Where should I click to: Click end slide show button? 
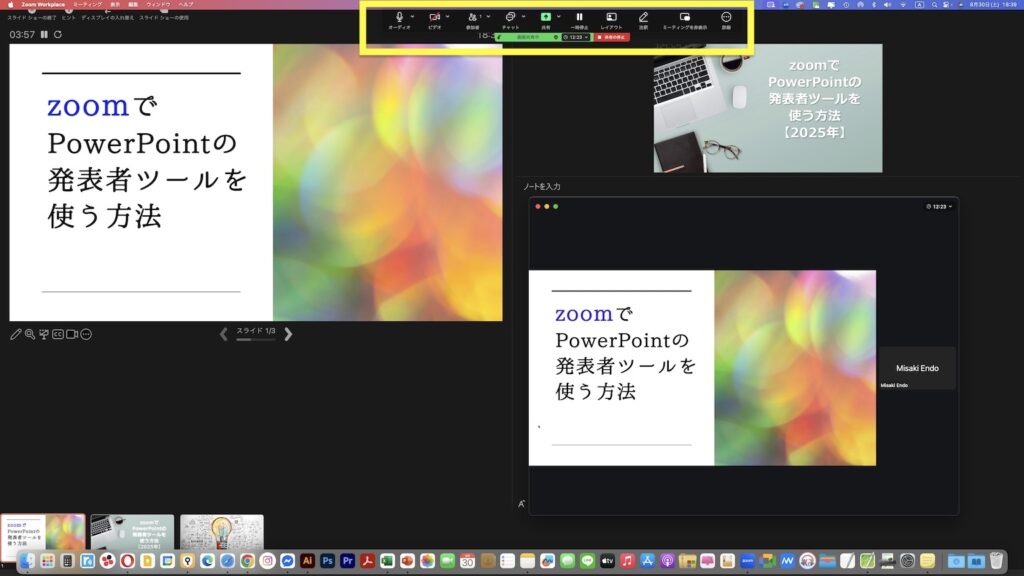tap(31, 14)
